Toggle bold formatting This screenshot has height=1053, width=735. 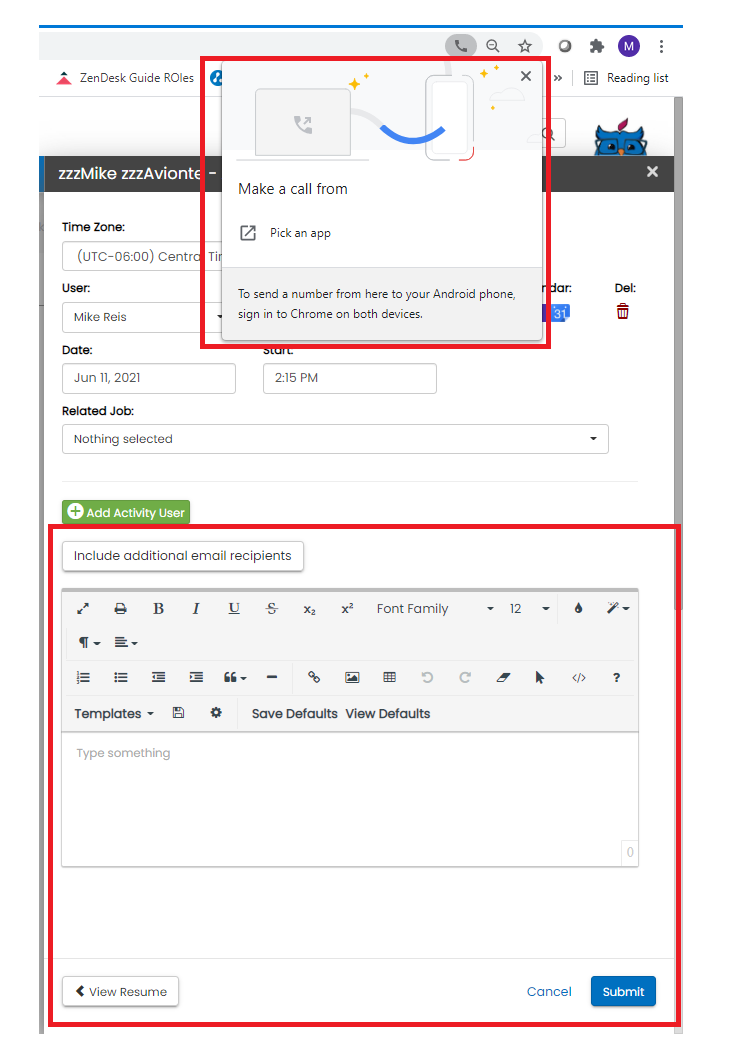[x=159, y=608]
